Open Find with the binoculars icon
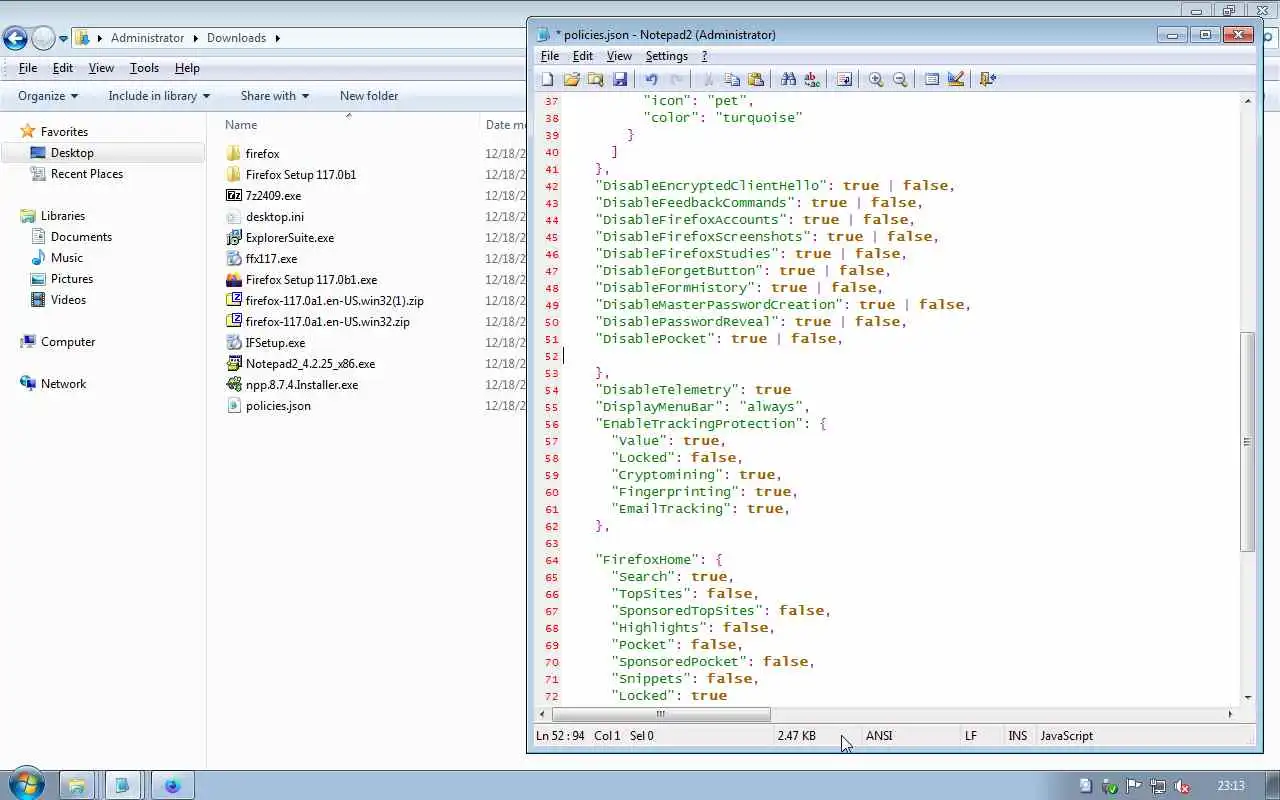 tap(788, 79)
